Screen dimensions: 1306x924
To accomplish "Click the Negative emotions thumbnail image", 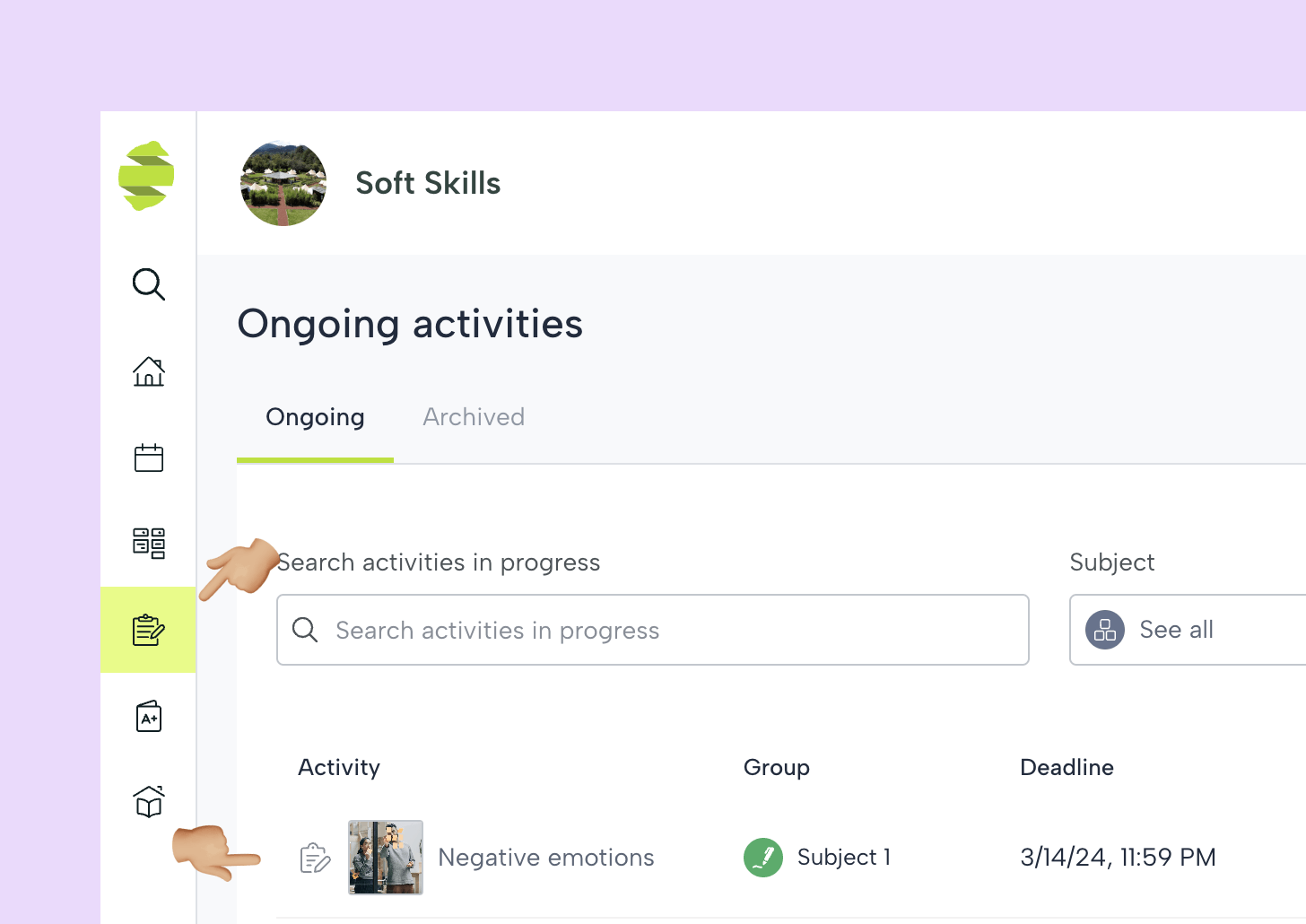I will click(386, 858).
